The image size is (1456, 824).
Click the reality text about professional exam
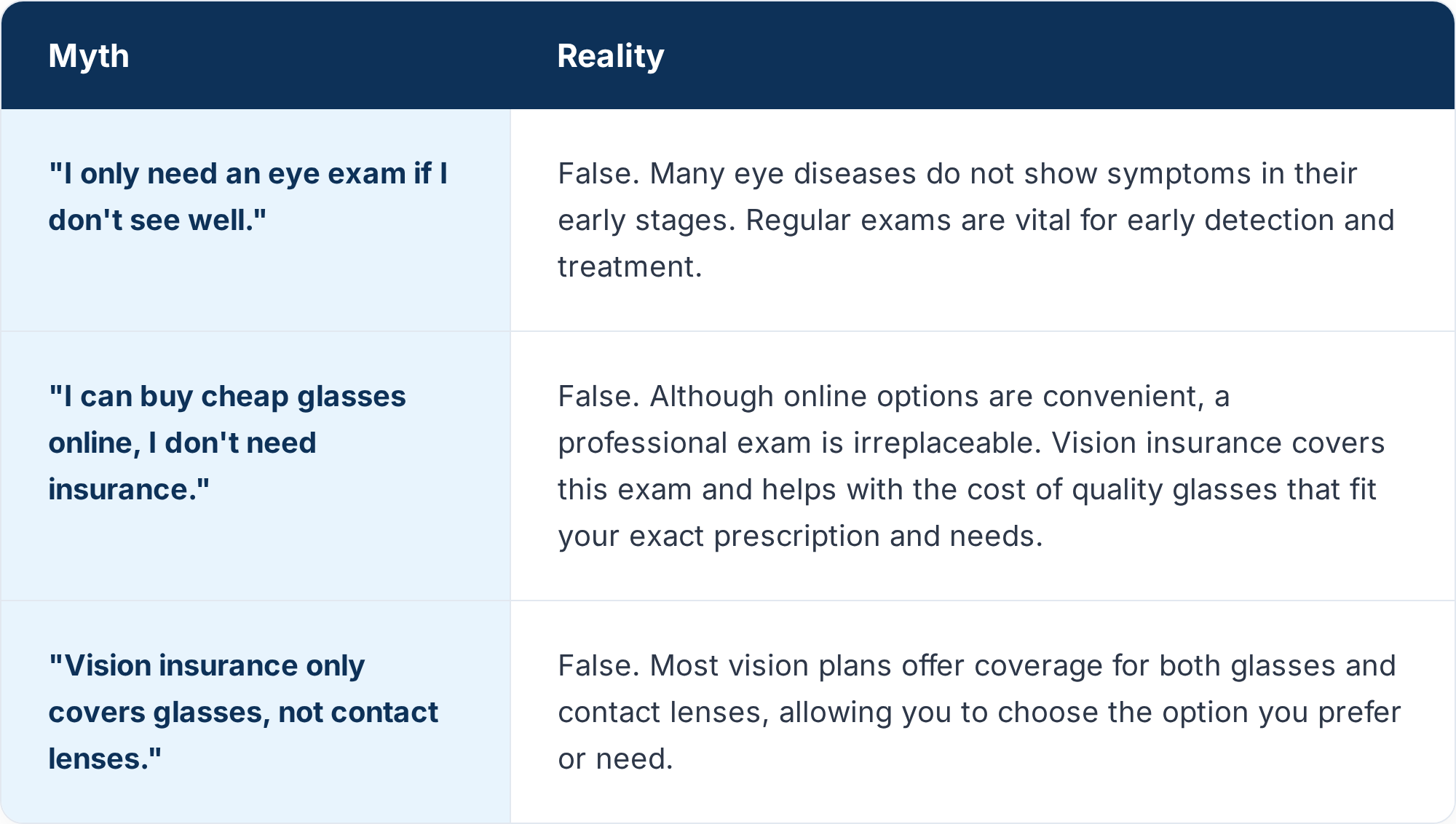point(971,466)
